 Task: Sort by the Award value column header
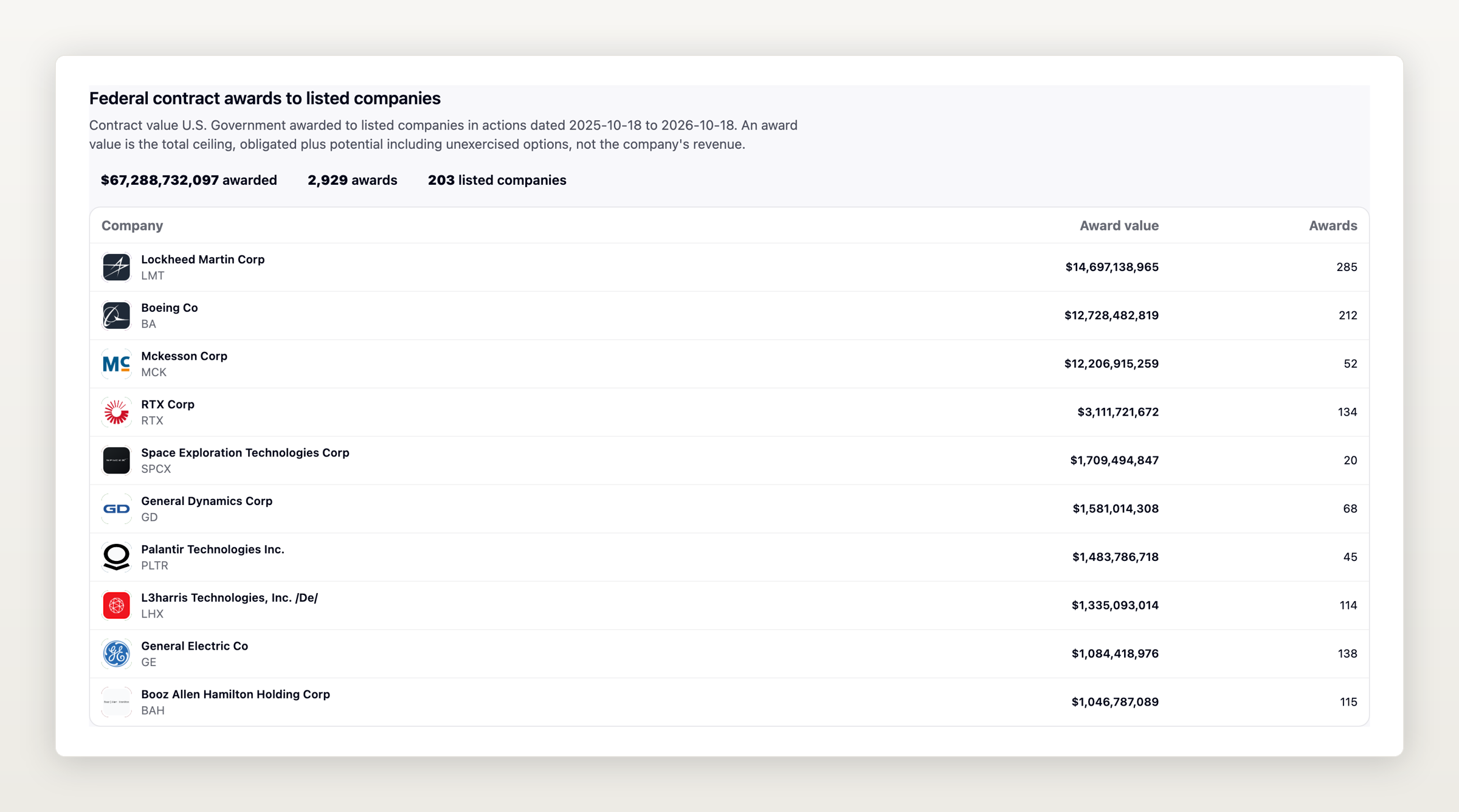click(x=1119, y=225)
